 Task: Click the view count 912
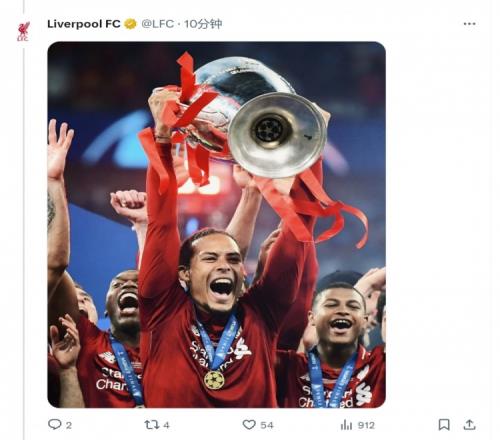pyautogui.click(x=366, y=425)
